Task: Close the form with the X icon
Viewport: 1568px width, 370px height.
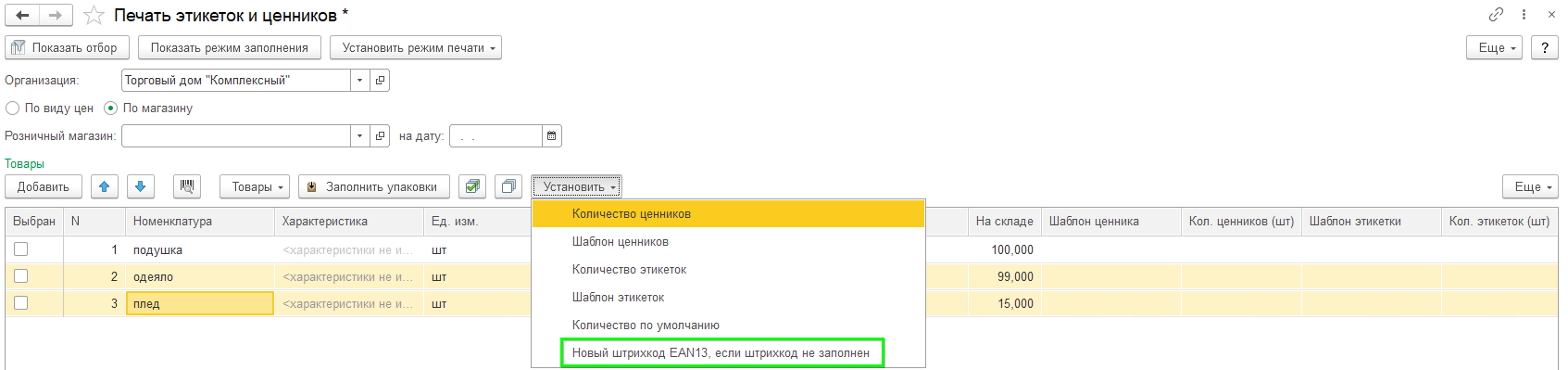Action: [1551, 15]
